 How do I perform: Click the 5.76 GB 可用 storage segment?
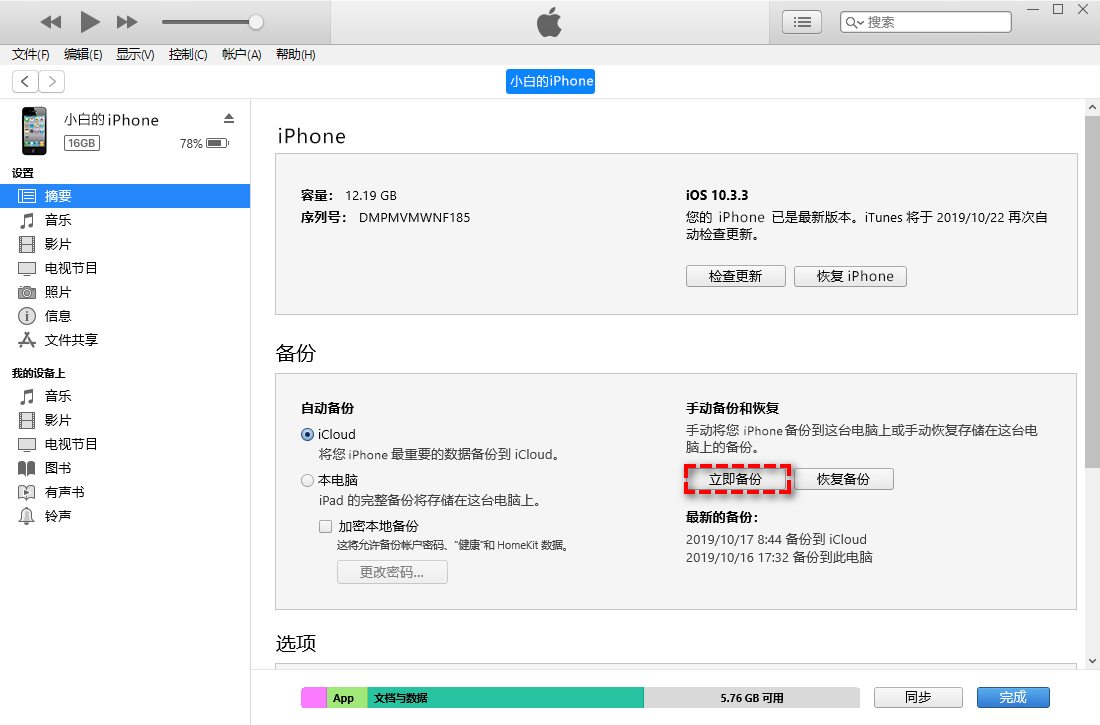751,698
